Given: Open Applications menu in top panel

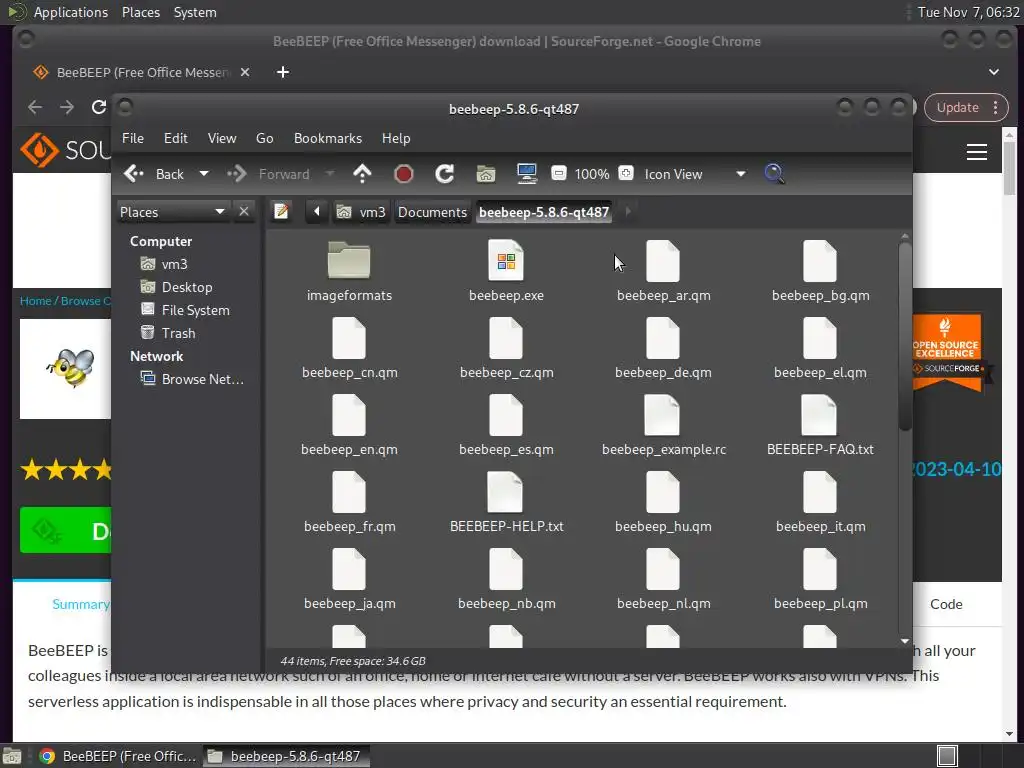Looking at the screenshot, I should (x=71, y=12).
